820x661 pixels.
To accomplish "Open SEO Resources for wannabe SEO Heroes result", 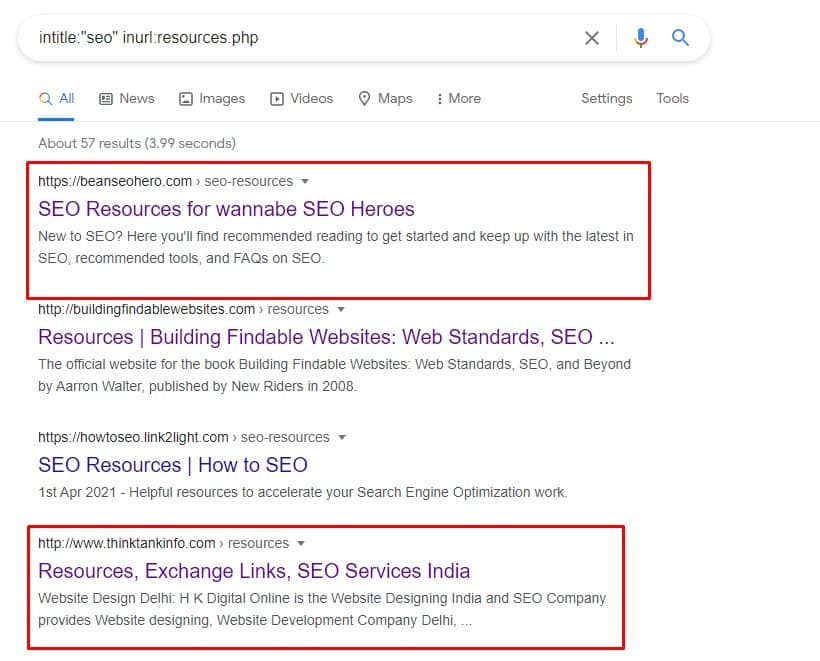I will (226, 209).
